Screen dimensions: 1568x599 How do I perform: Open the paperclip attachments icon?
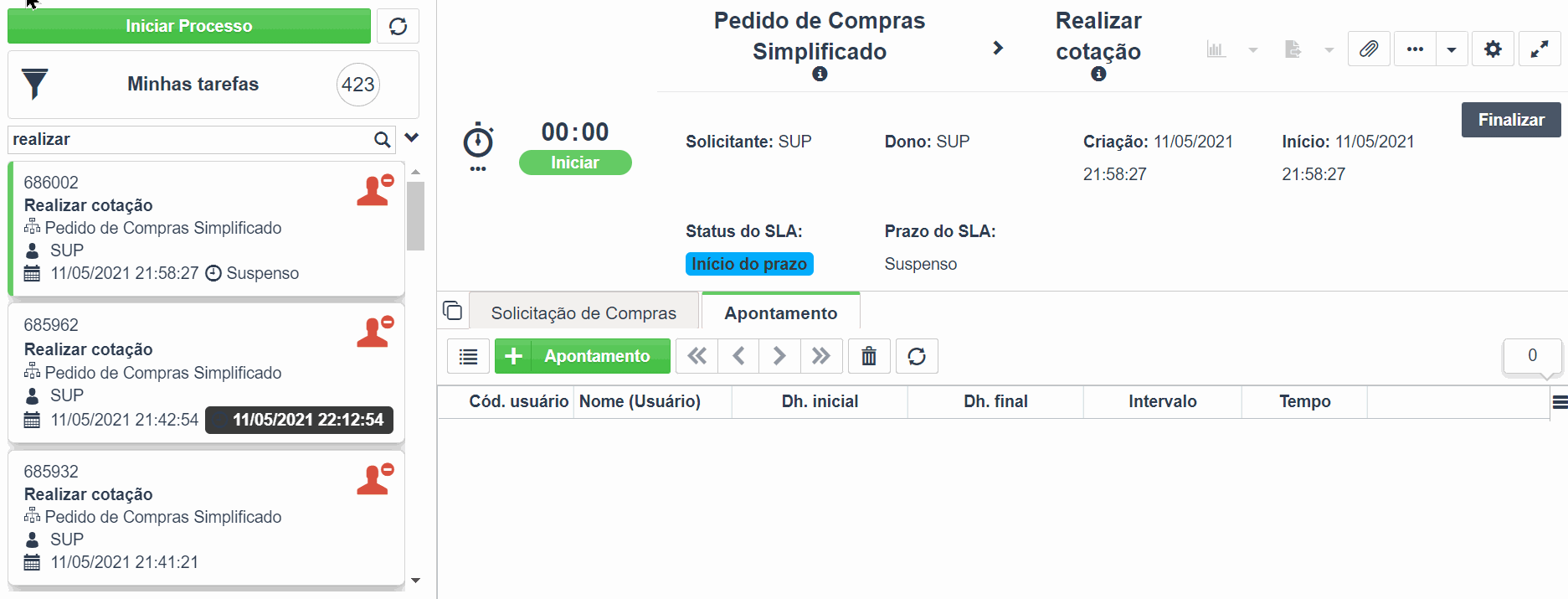tap(1369, 49)
